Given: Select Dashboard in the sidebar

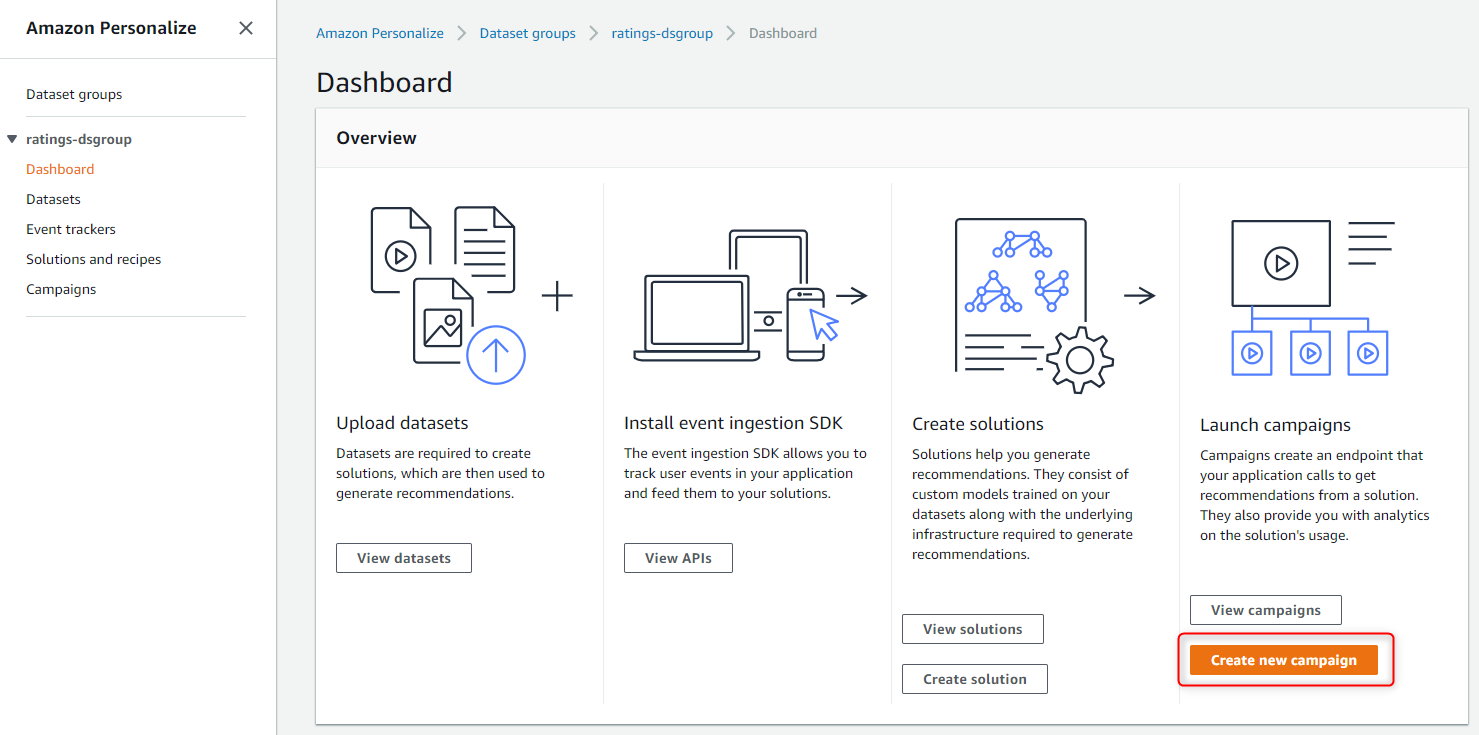Looking at the screenshot, I should tap(60, 169).
